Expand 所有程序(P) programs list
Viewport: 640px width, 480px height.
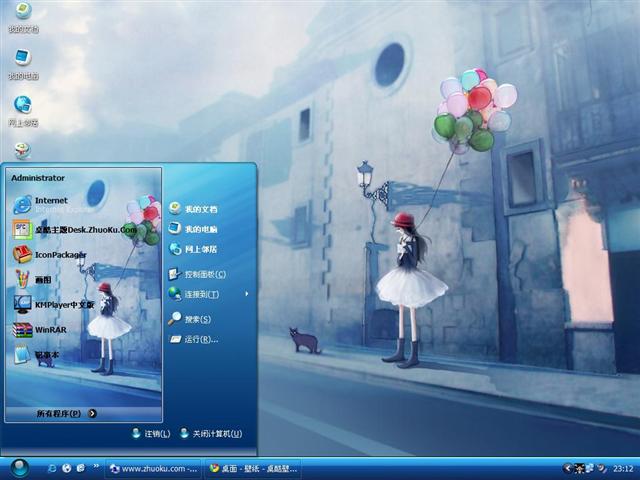[66, 413]
